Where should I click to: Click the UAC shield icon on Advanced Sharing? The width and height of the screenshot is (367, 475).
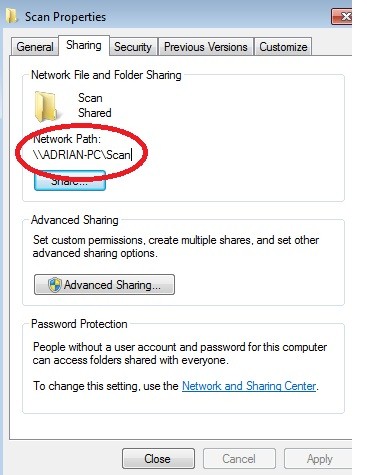55,285
